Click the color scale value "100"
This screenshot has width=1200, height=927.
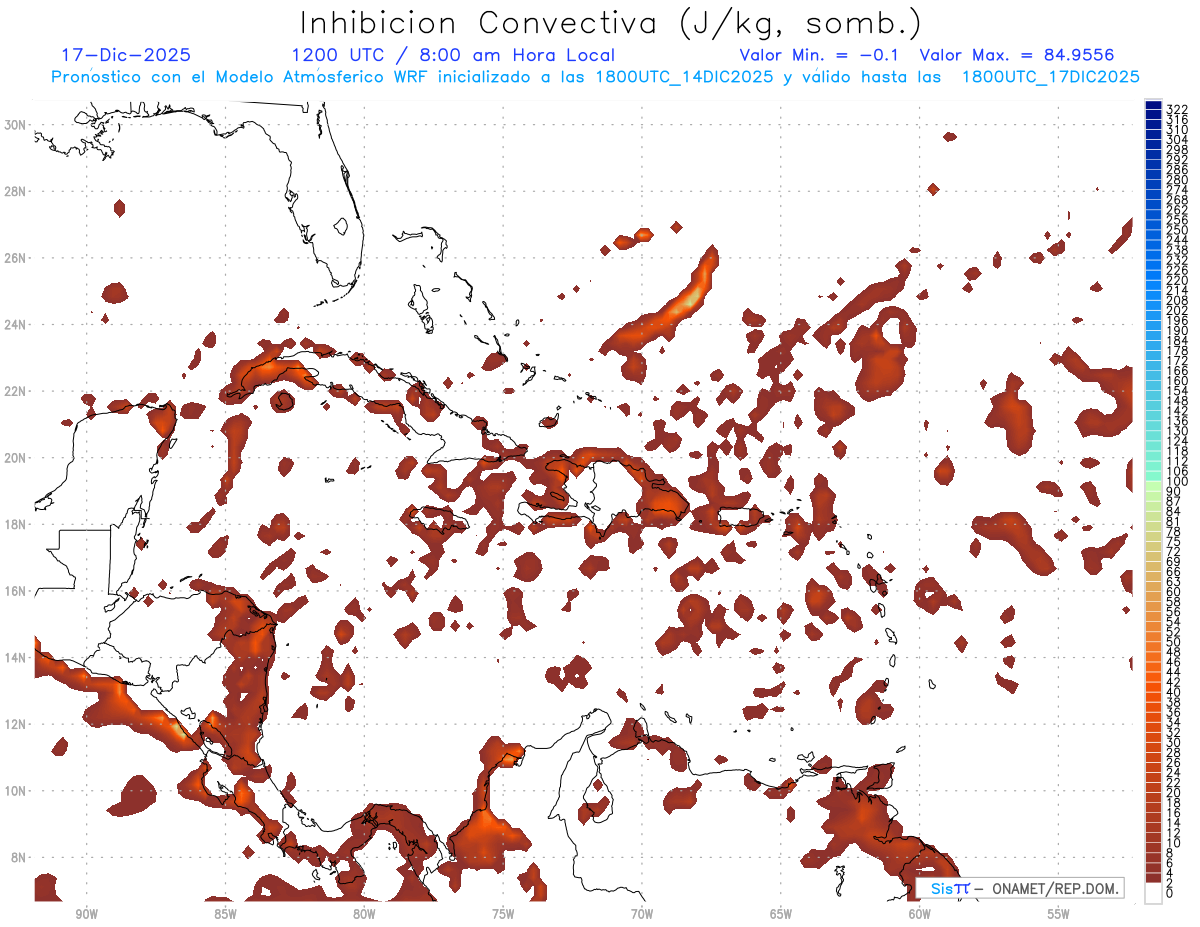click(1177, 482)
